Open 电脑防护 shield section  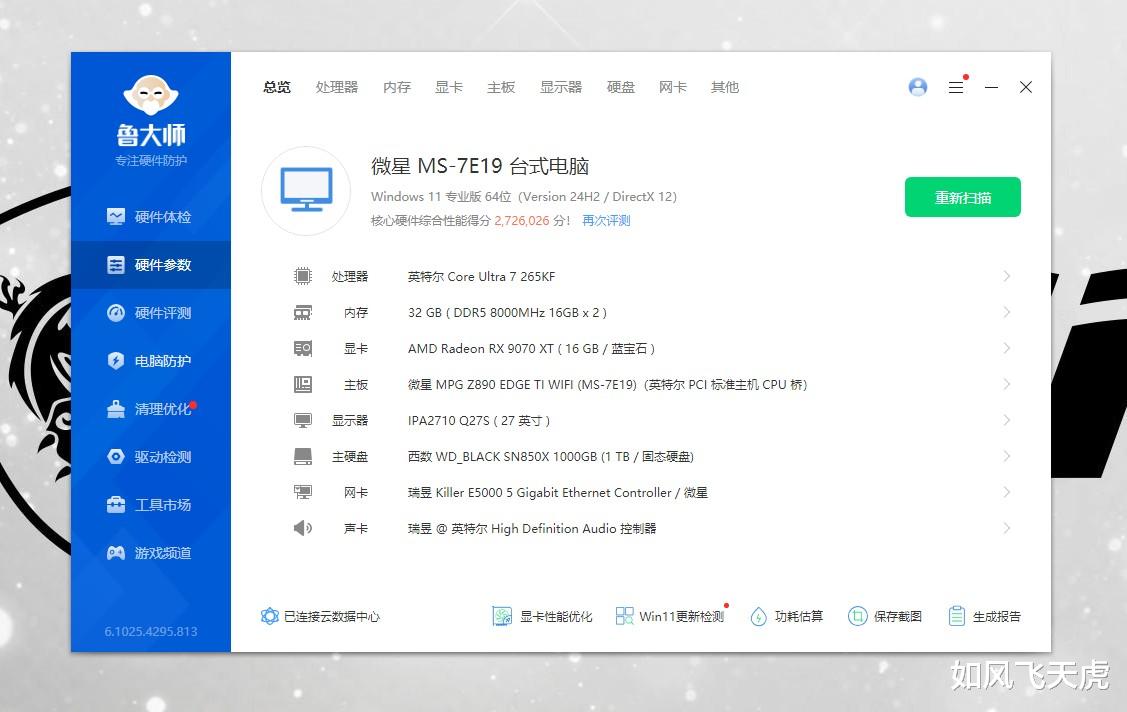click(150, 361)
